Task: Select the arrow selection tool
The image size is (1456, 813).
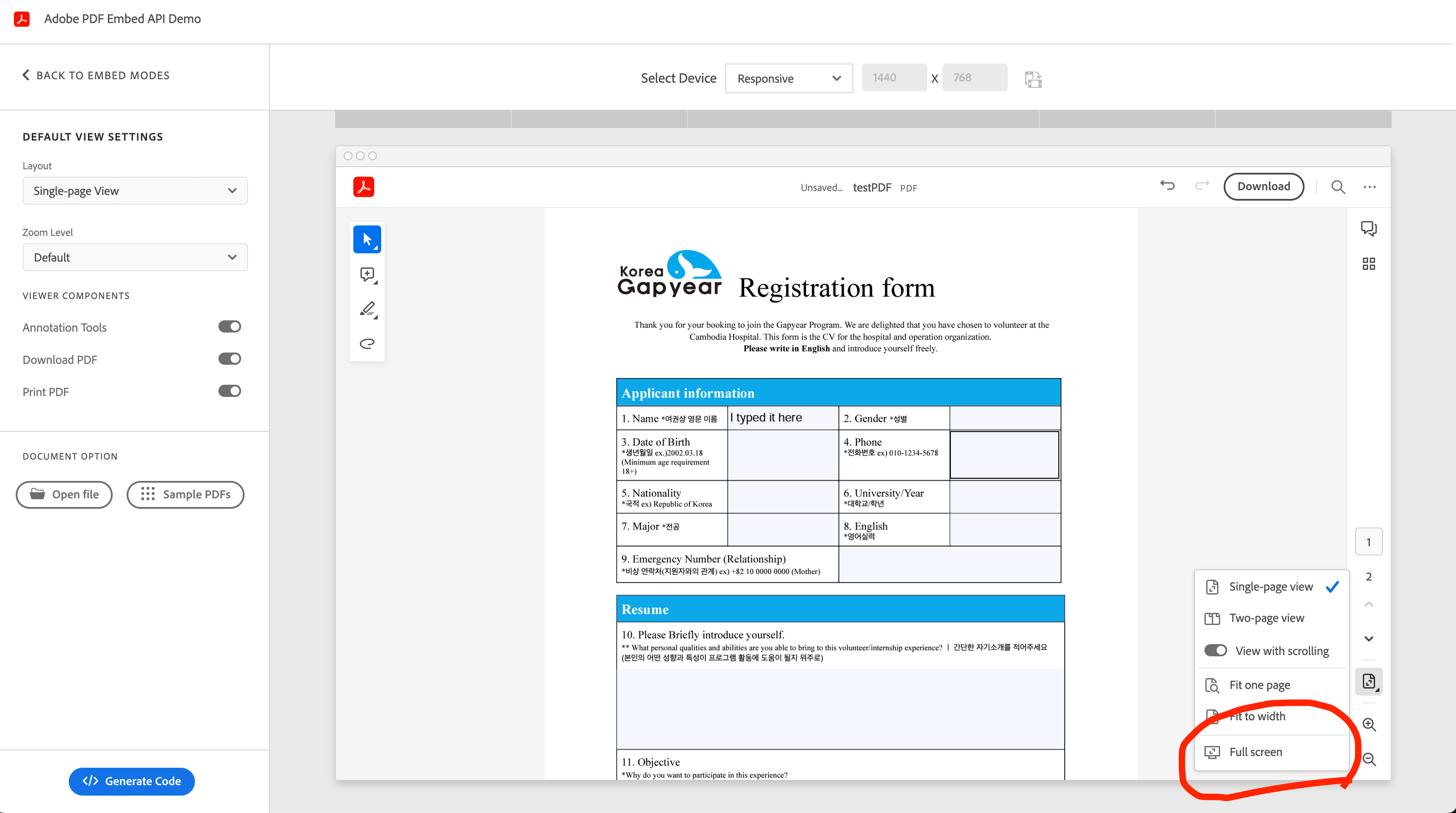Action: click(367, 239)
